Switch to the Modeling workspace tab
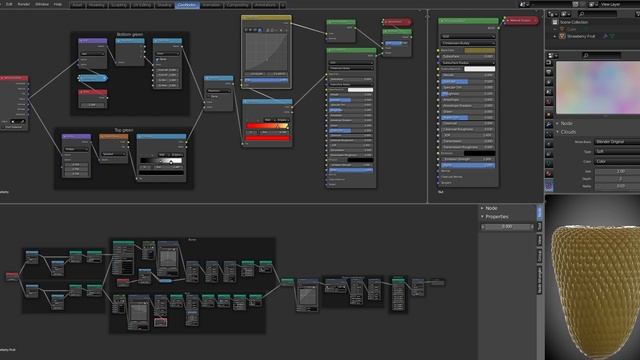The height and width of the screenshot is (360, 640). click(97, 5)
